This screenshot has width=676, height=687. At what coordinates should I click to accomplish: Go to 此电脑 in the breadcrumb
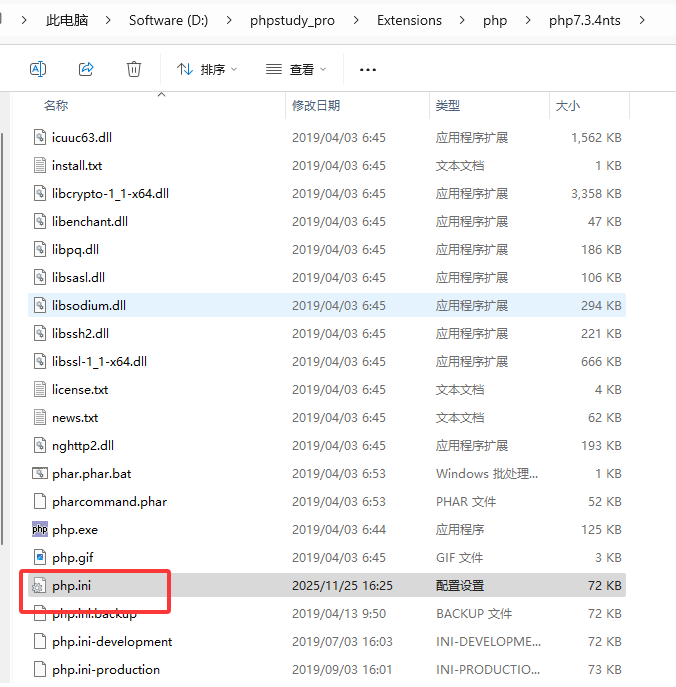point(67,20)
